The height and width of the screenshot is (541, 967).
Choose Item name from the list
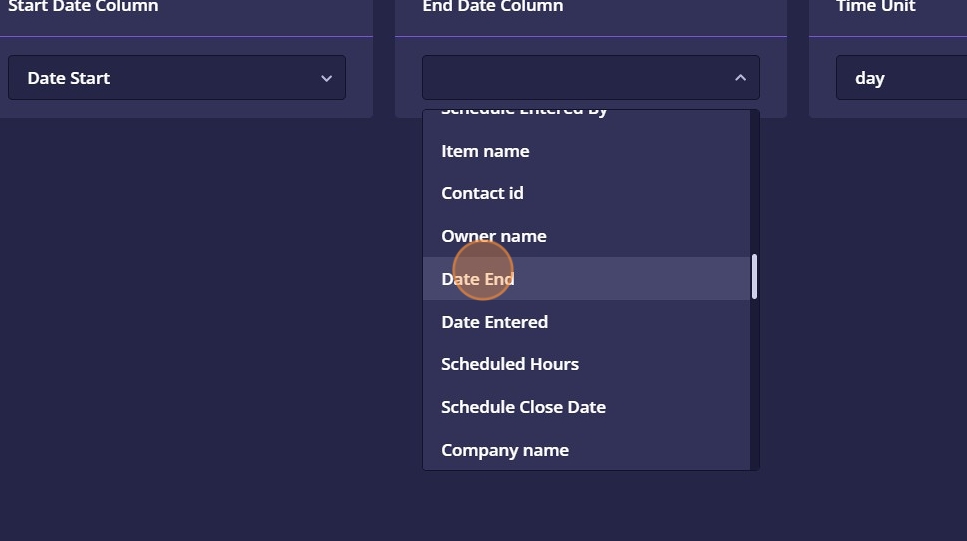pos(485,151)
